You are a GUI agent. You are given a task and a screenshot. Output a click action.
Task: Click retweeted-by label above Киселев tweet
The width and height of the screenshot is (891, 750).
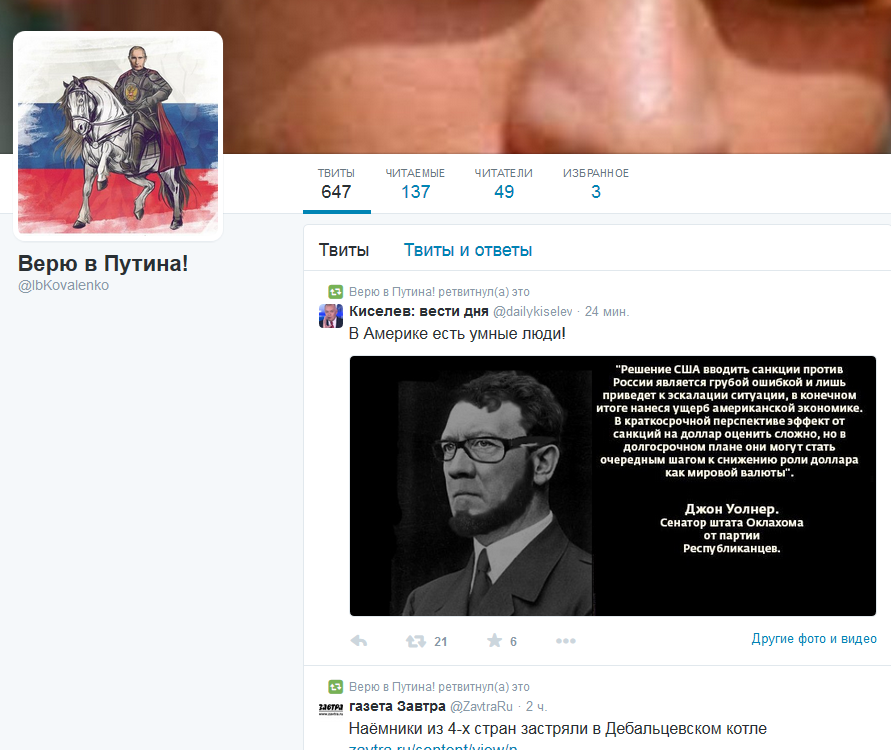(439, 291)
